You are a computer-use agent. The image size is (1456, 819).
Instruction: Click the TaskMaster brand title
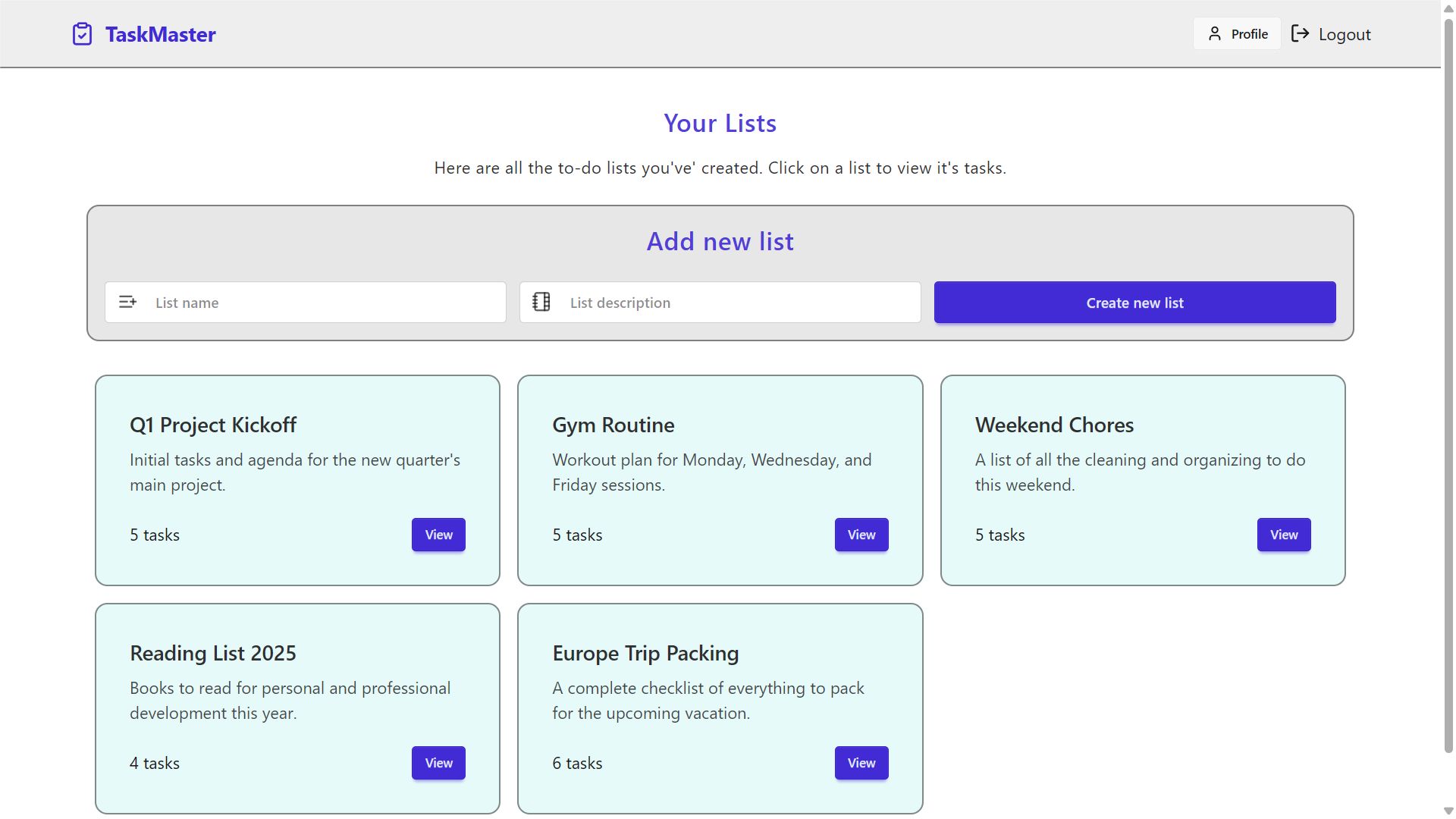160,34
